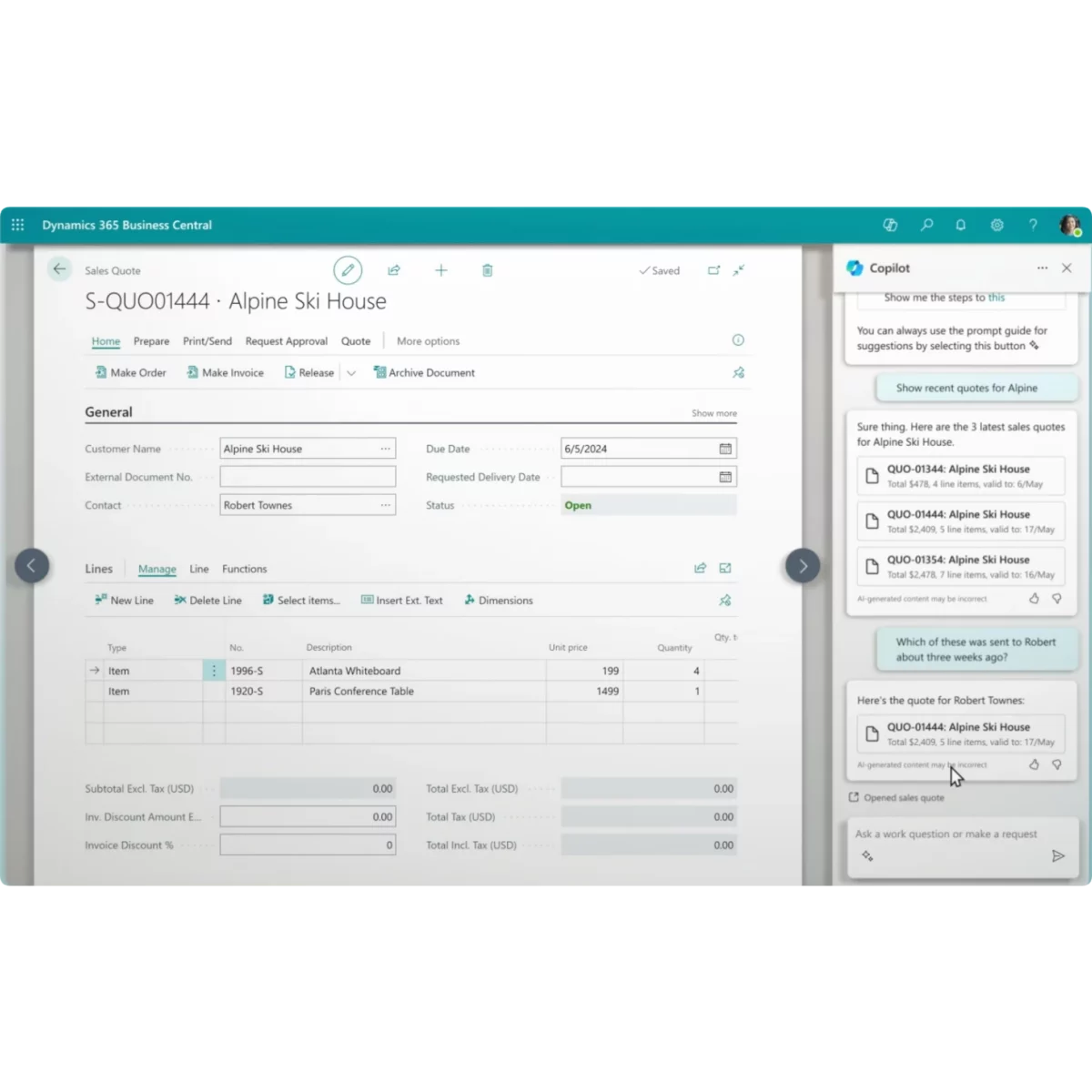Go to the previous carousel slide
The width and height of the screenshot is (1092, 1092).
(x=32, y=566)
